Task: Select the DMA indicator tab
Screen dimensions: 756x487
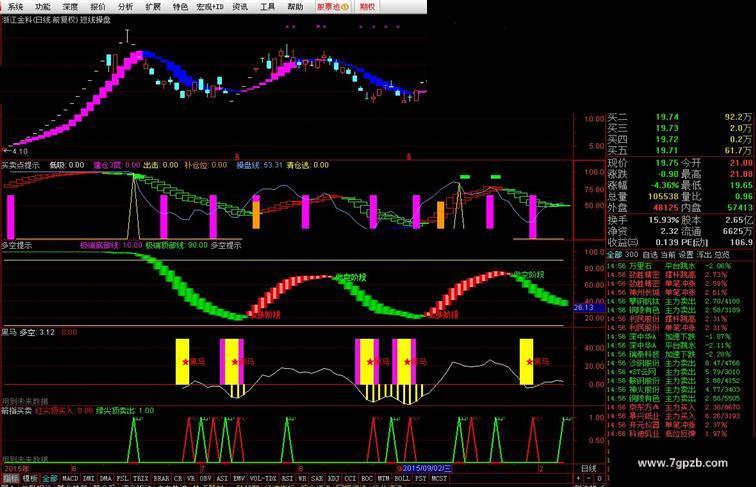Action: click(105, 479)
